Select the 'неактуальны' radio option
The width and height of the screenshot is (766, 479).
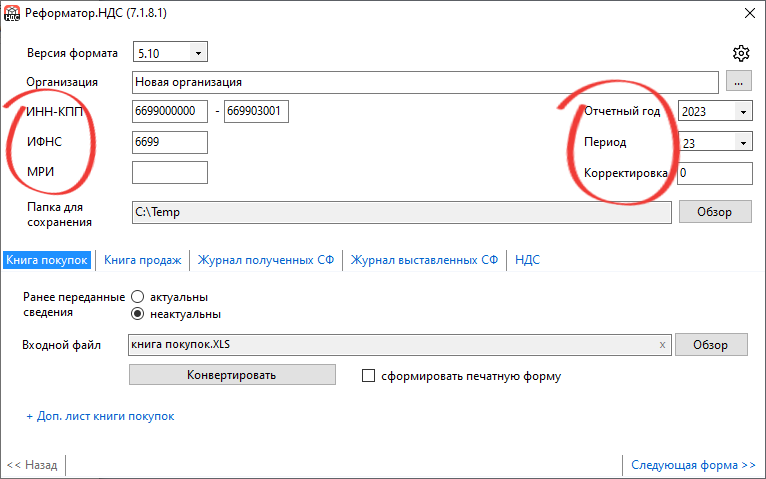click(137, 314)
